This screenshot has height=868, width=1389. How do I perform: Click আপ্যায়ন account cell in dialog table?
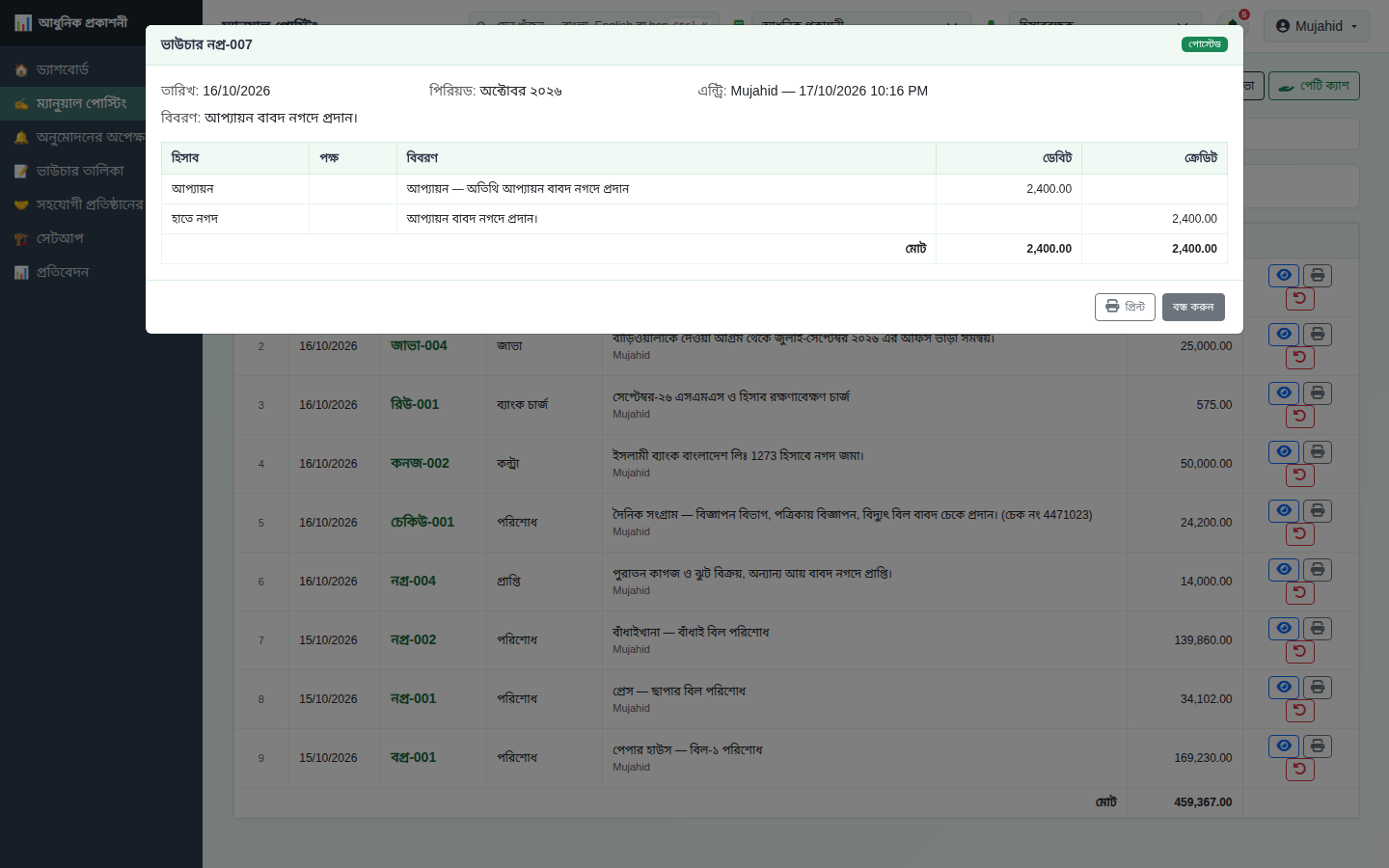click(235, 189)
